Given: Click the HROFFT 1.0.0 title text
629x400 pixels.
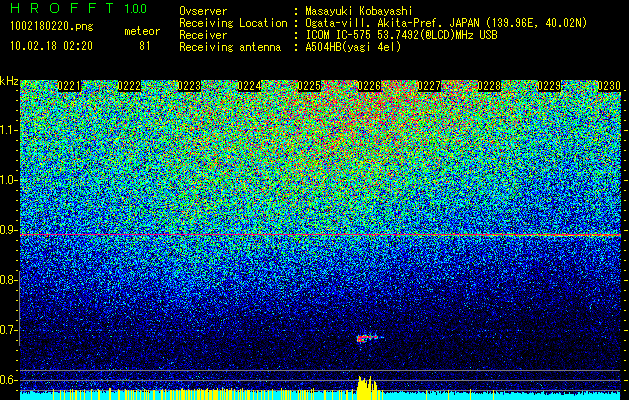Looking at the screenshot, I should [x=79, y=8].
